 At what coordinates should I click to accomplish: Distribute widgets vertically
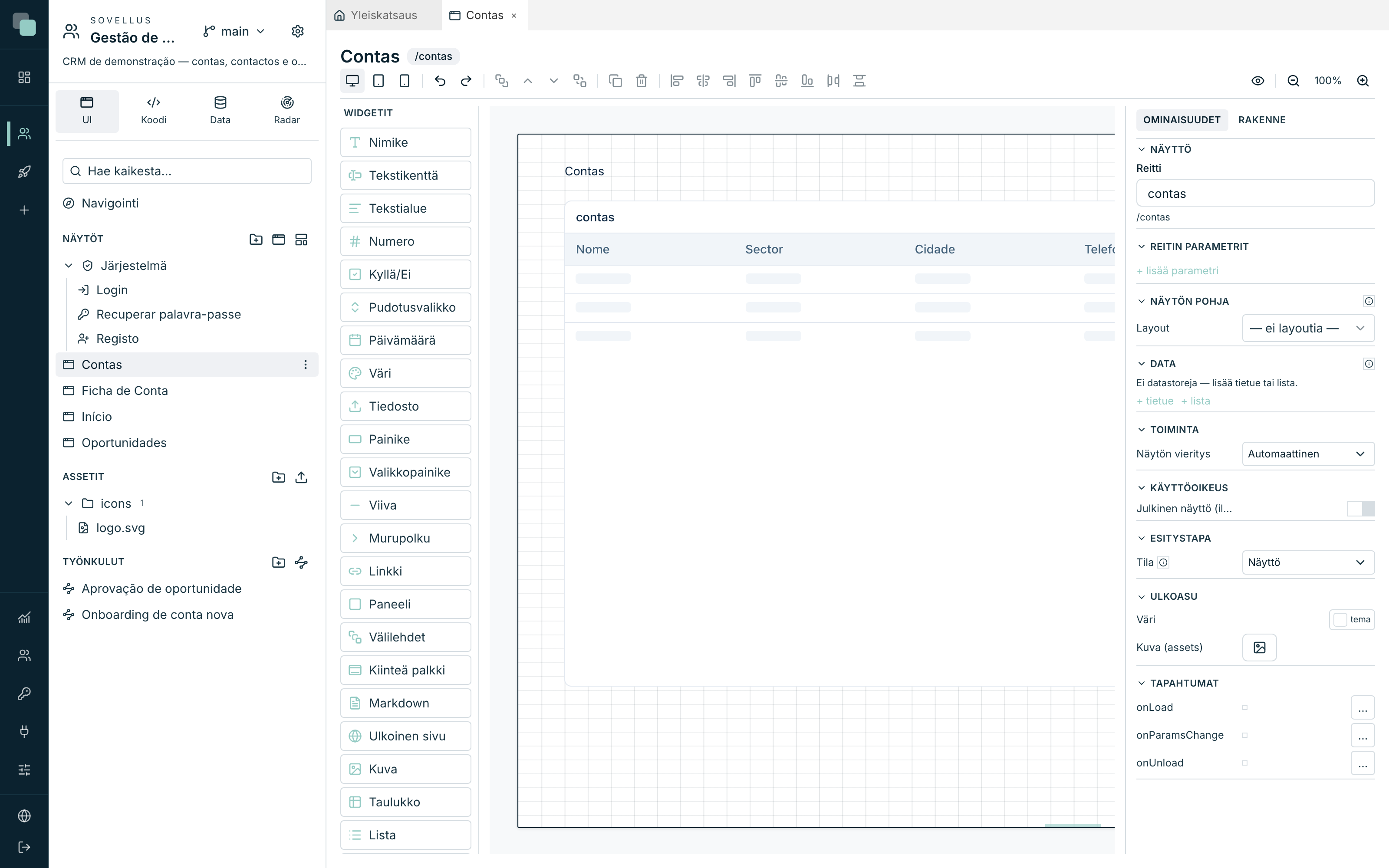click(x=859, y=81)
